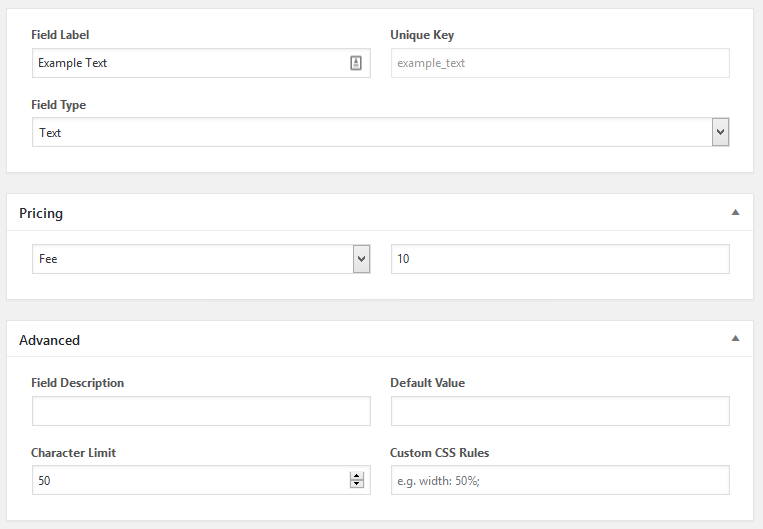Click the Field Type label text
The height and width of the screenshot is (529, 763).
click(58, 105)
